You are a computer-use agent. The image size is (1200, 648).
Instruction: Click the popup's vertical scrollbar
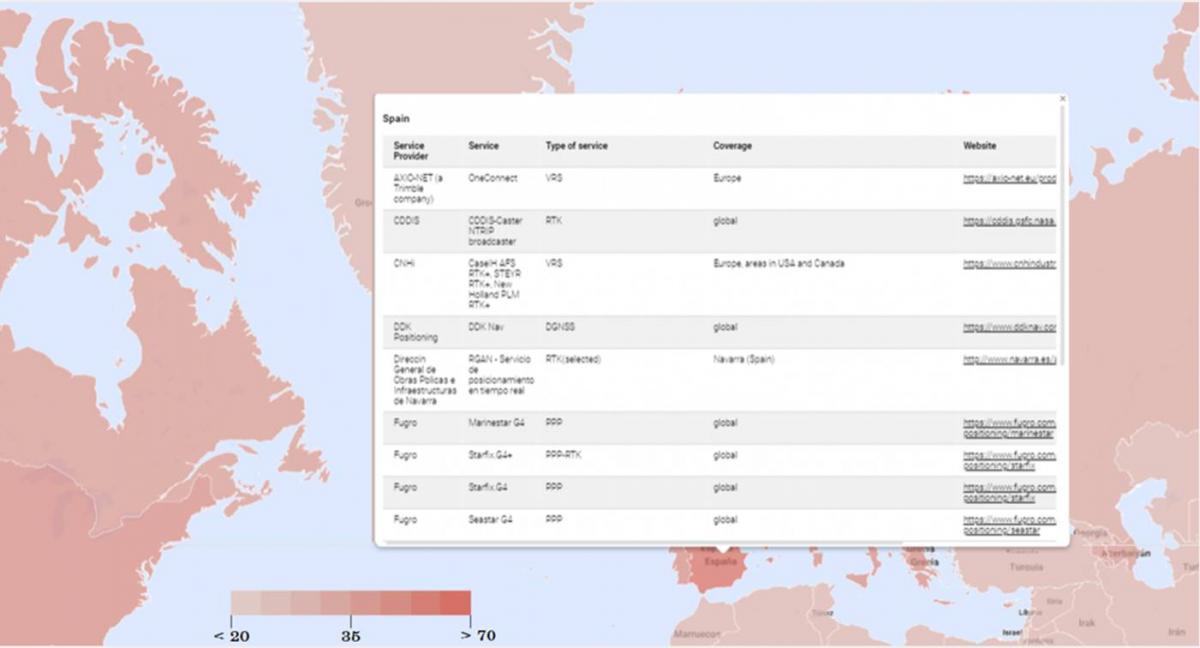pyautogui.click(x=1062, y=235)
